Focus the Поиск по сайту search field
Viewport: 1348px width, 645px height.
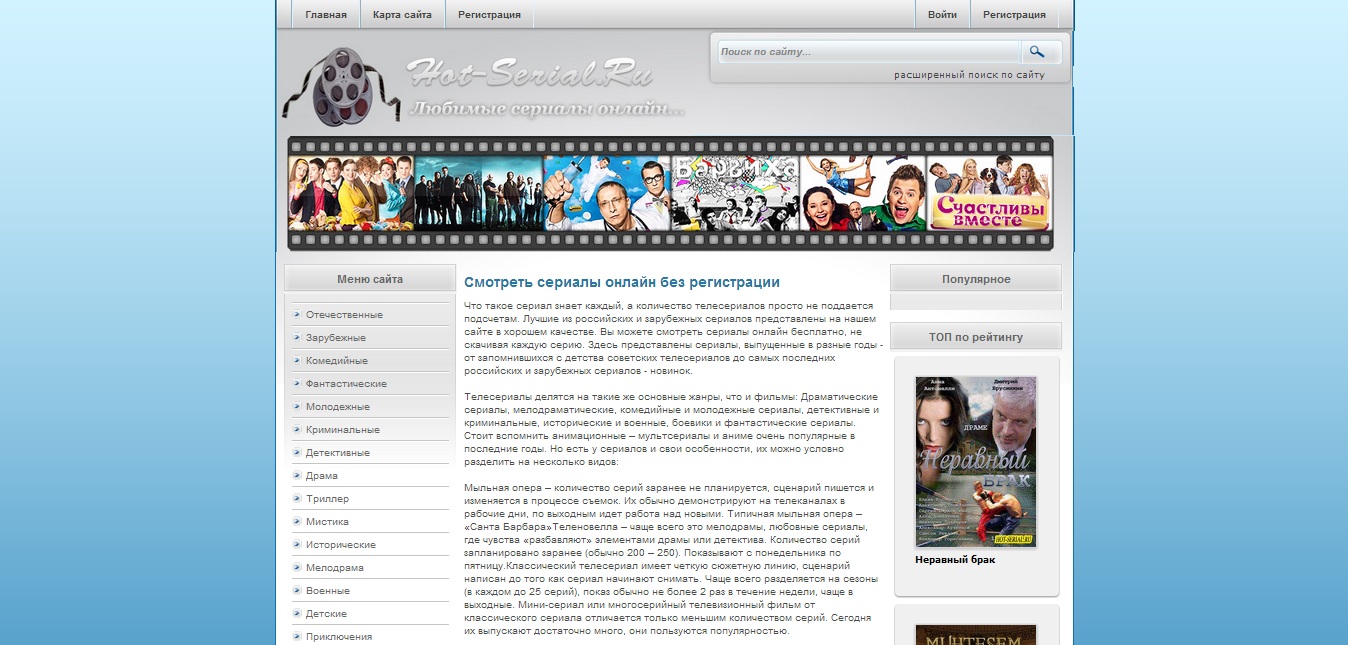[x=868, y=52]
